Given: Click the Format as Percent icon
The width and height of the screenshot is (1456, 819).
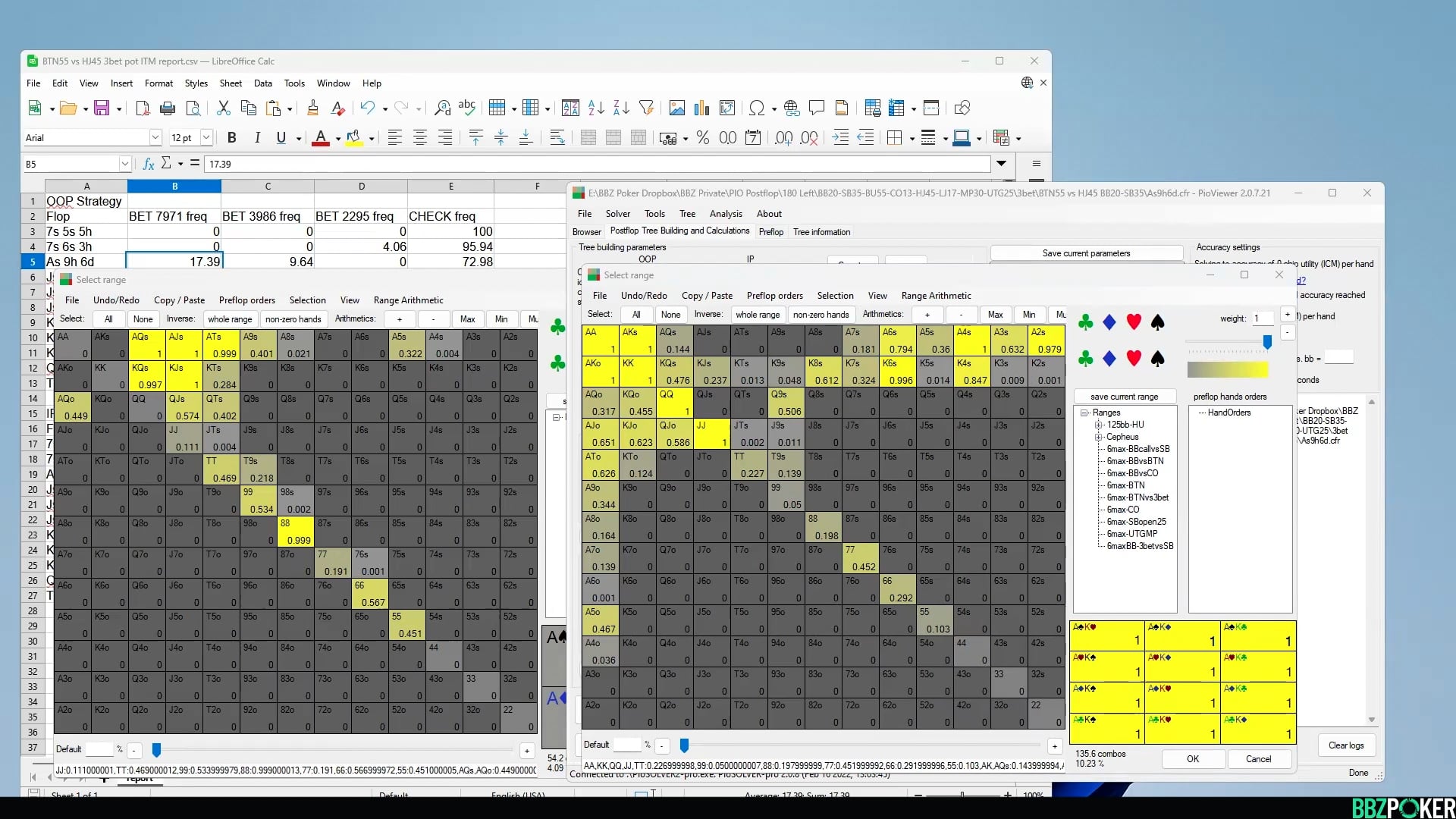Looking at the screenshot, I should coord(703,138).
